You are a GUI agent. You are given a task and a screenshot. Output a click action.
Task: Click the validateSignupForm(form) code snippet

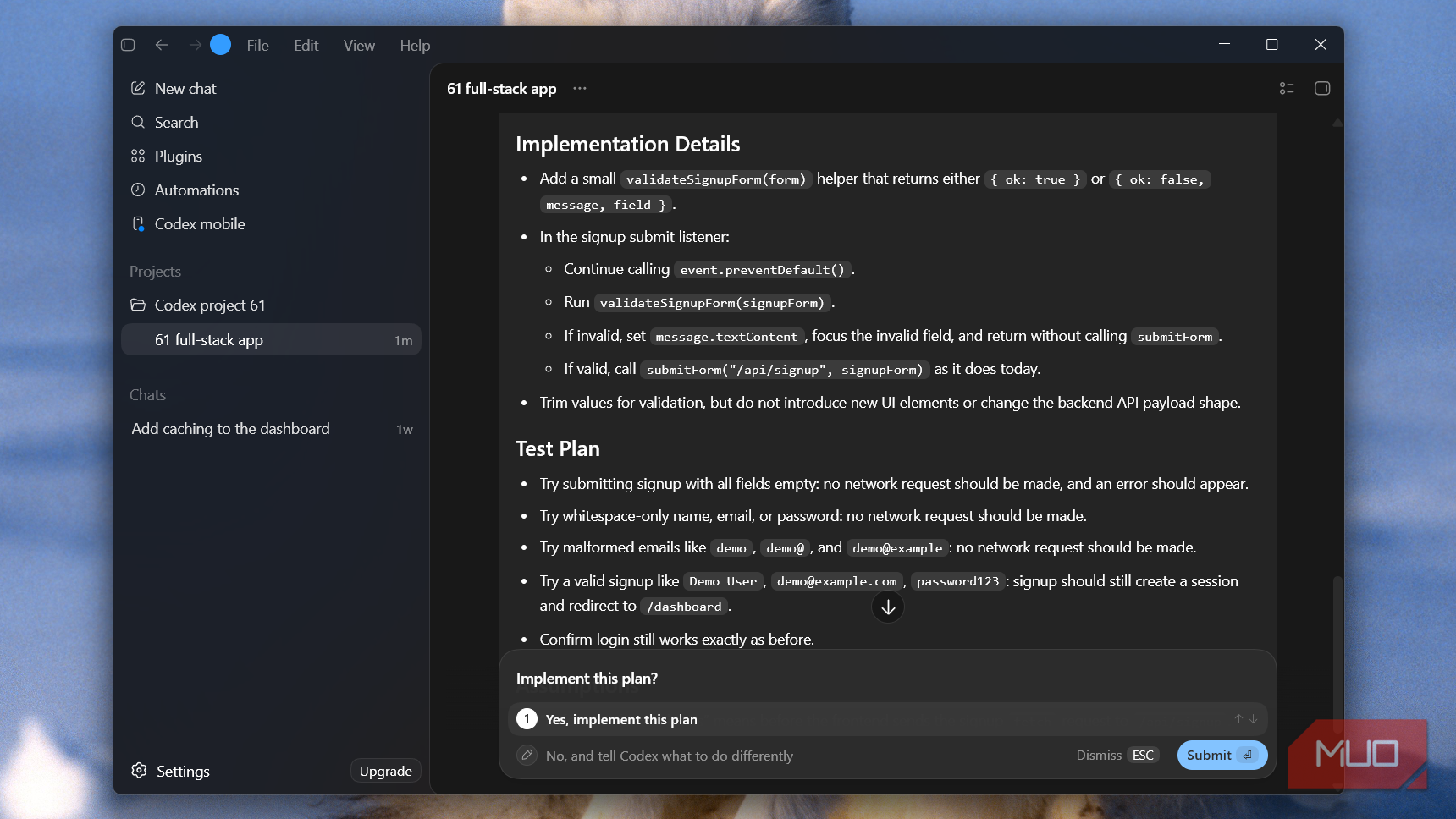pos(716,179)
